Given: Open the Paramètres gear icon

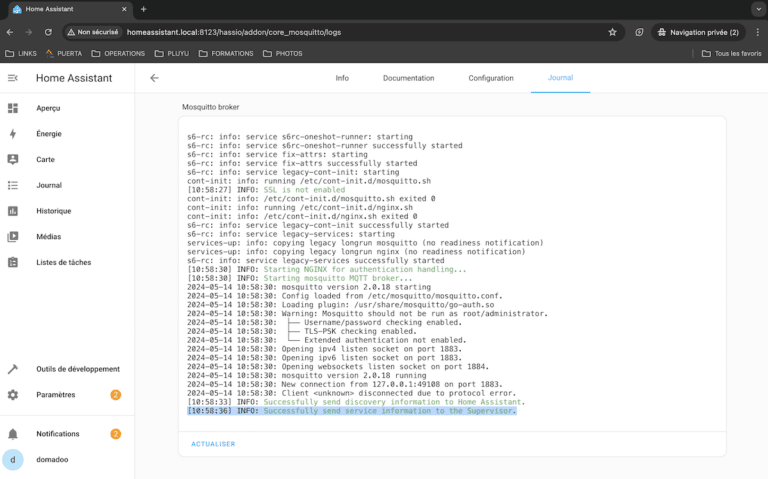Looking at the screenshot, I should point(13,395).
